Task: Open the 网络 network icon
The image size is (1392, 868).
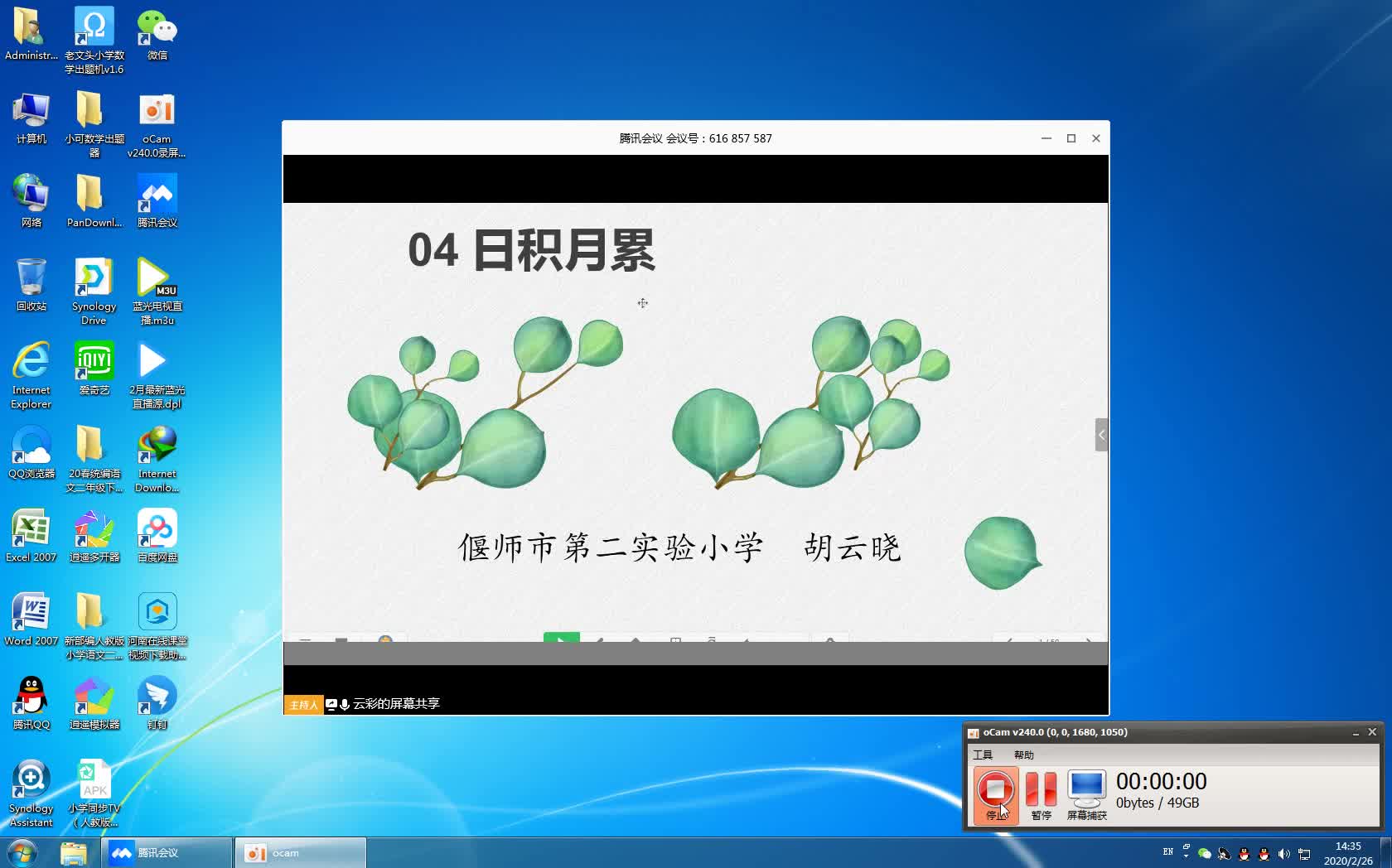Action: [31, 201]
